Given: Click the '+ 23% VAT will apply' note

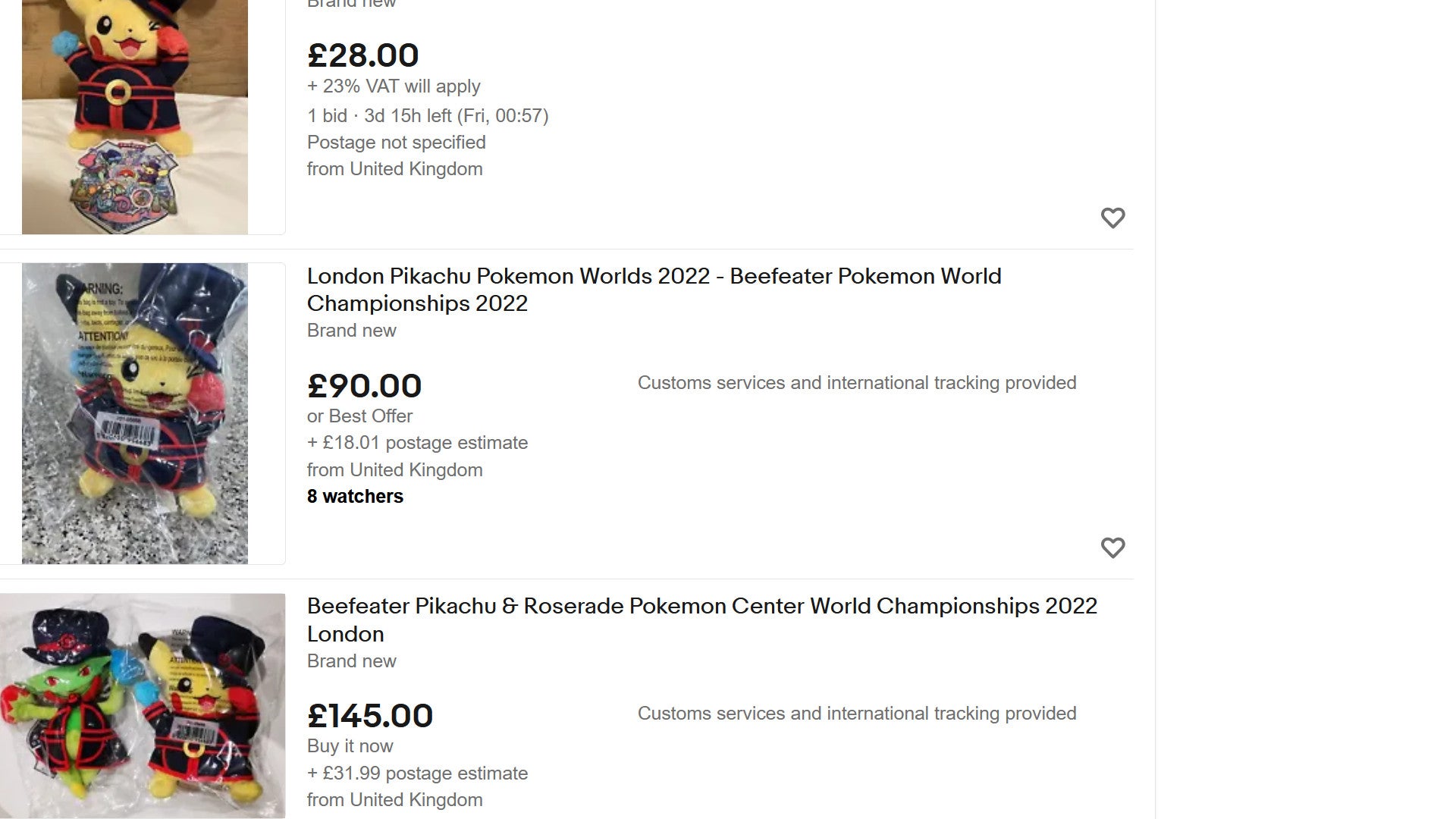Looking at the screenshot, I should point(394,86).
